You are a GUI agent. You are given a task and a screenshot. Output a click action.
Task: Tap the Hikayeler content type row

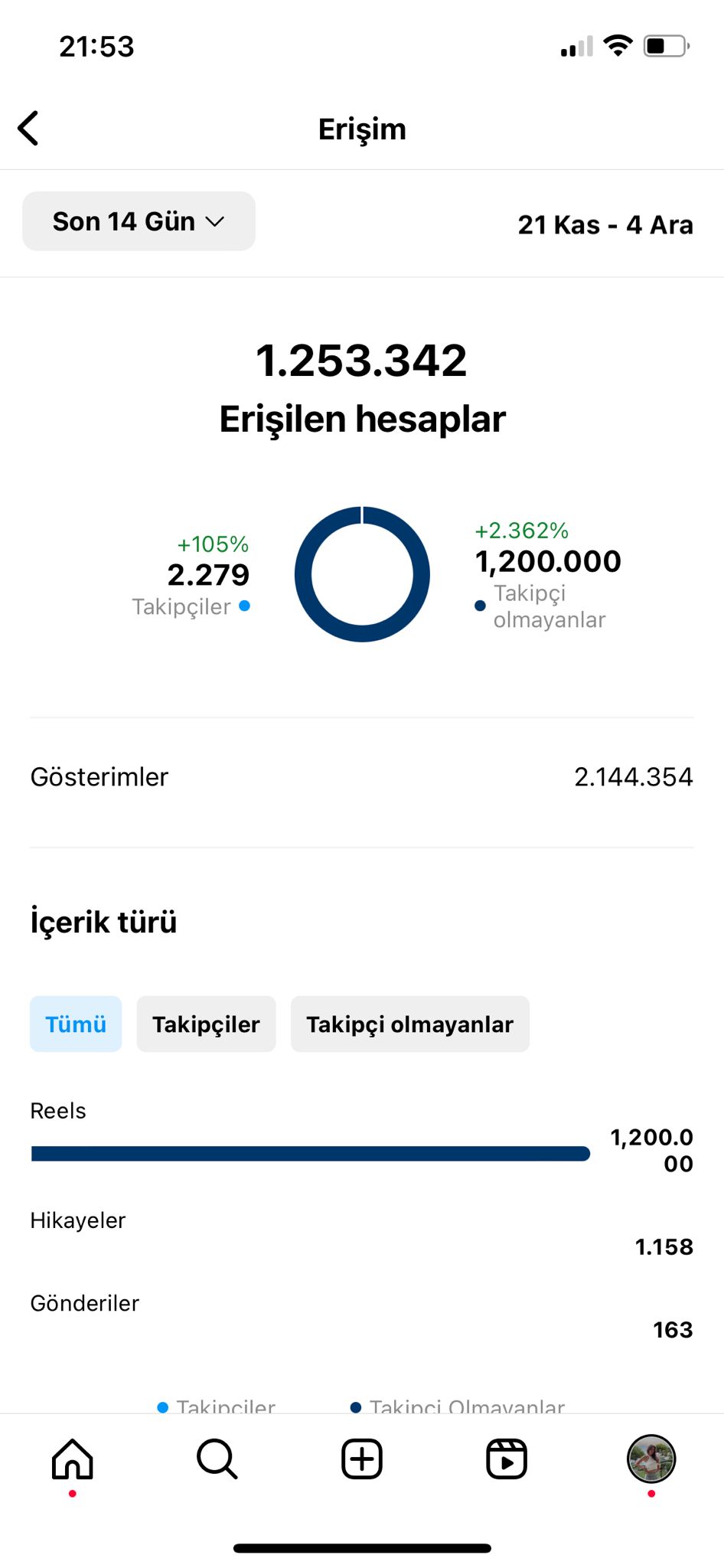click(362, 1233)
